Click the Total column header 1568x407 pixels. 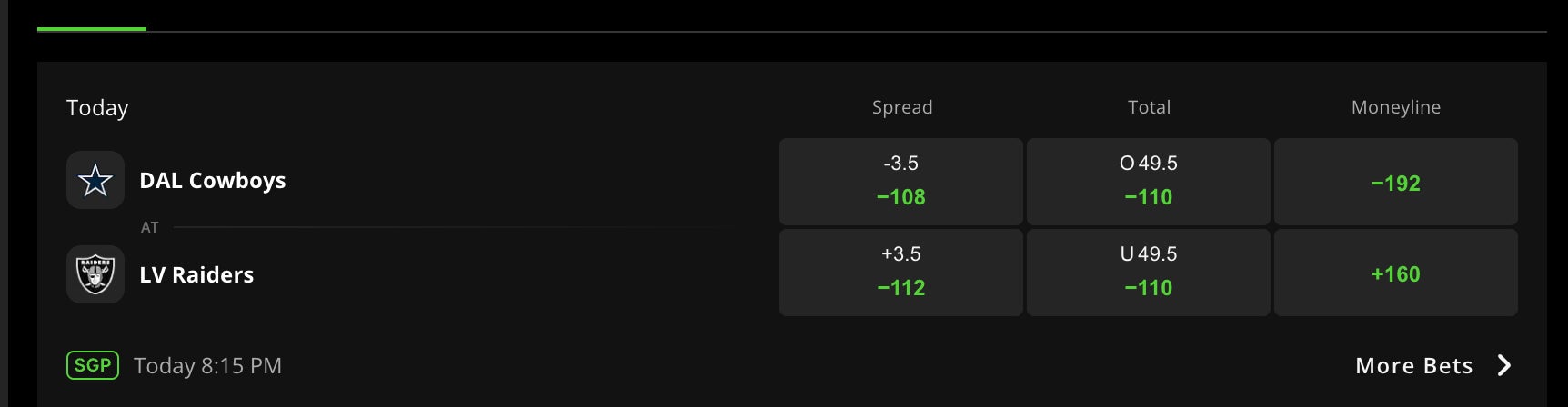coord(1149,107)
